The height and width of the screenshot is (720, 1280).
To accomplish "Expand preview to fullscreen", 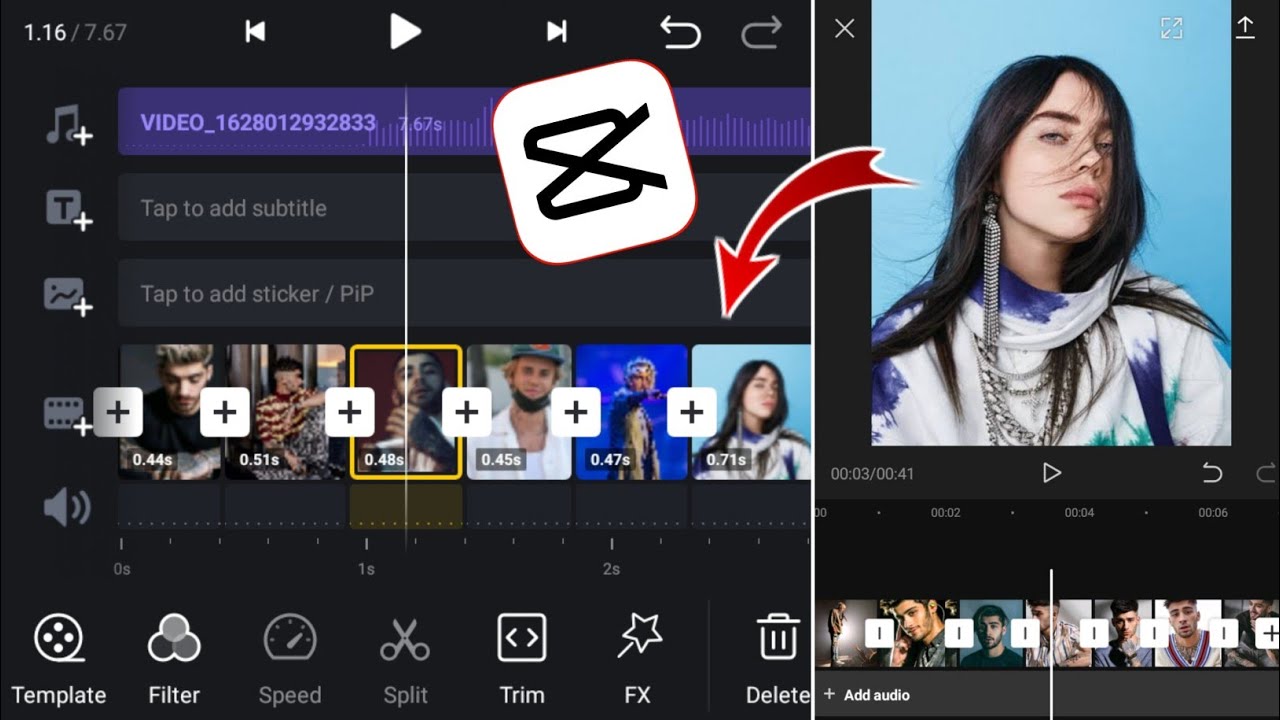I will click(1171, 28).
